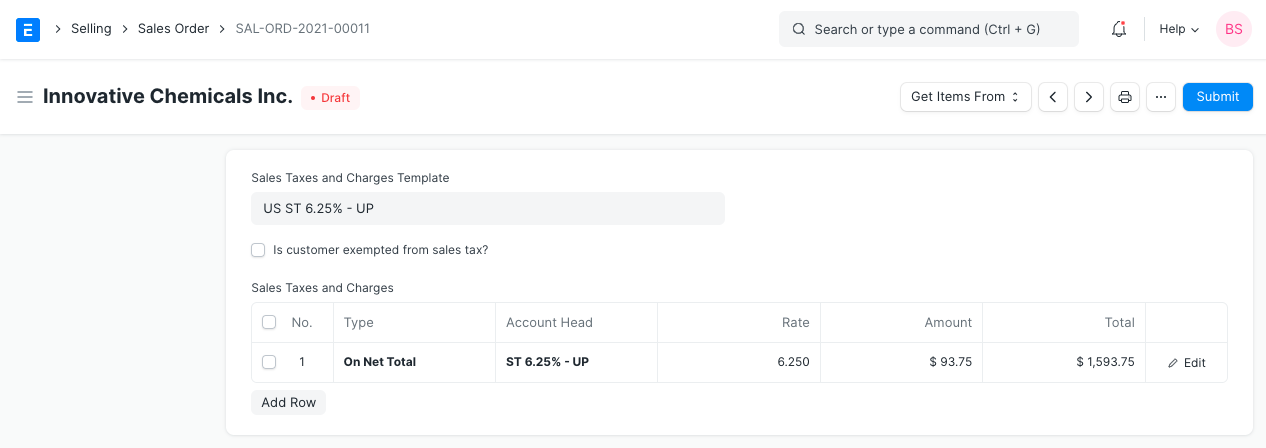Open the BS user avatar menu
The width and height of the screenshot is (1266, 448).
1233,30
